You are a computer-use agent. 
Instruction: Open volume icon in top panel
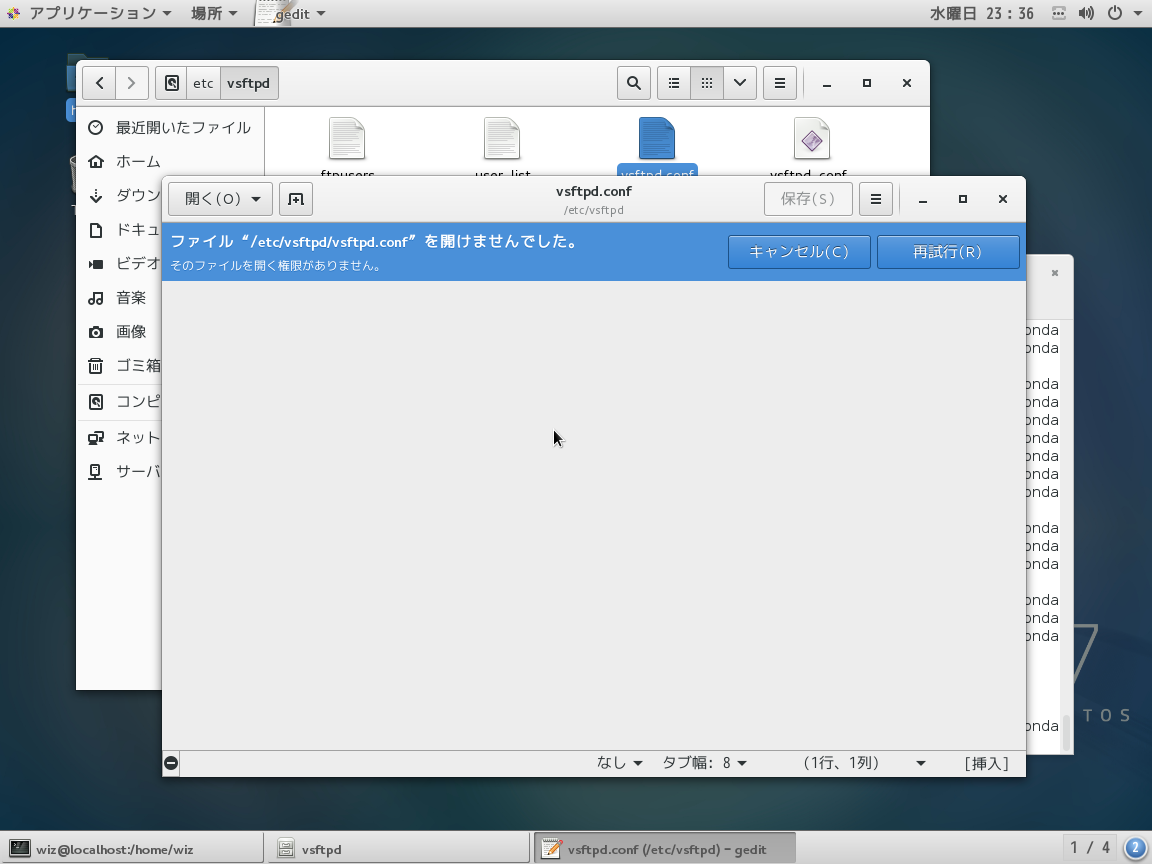click(x=1087, y=13)
